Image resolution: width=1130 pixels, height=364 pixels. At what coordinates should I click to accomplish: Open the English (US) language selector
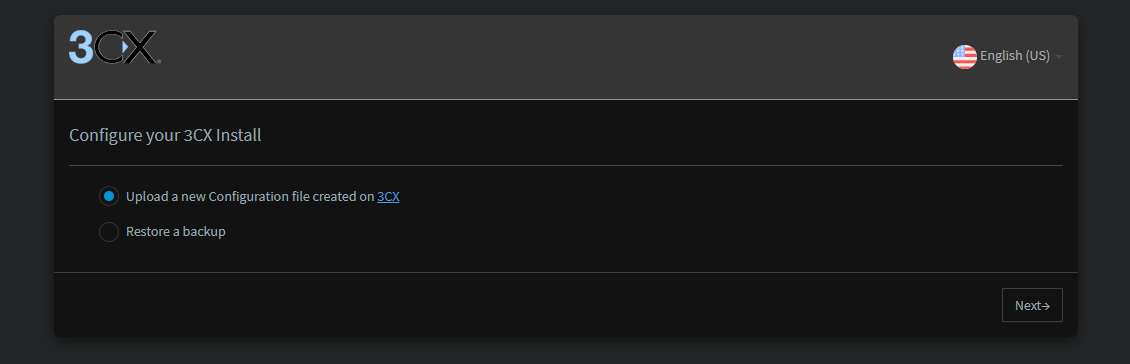click(x=1007, y=56)
